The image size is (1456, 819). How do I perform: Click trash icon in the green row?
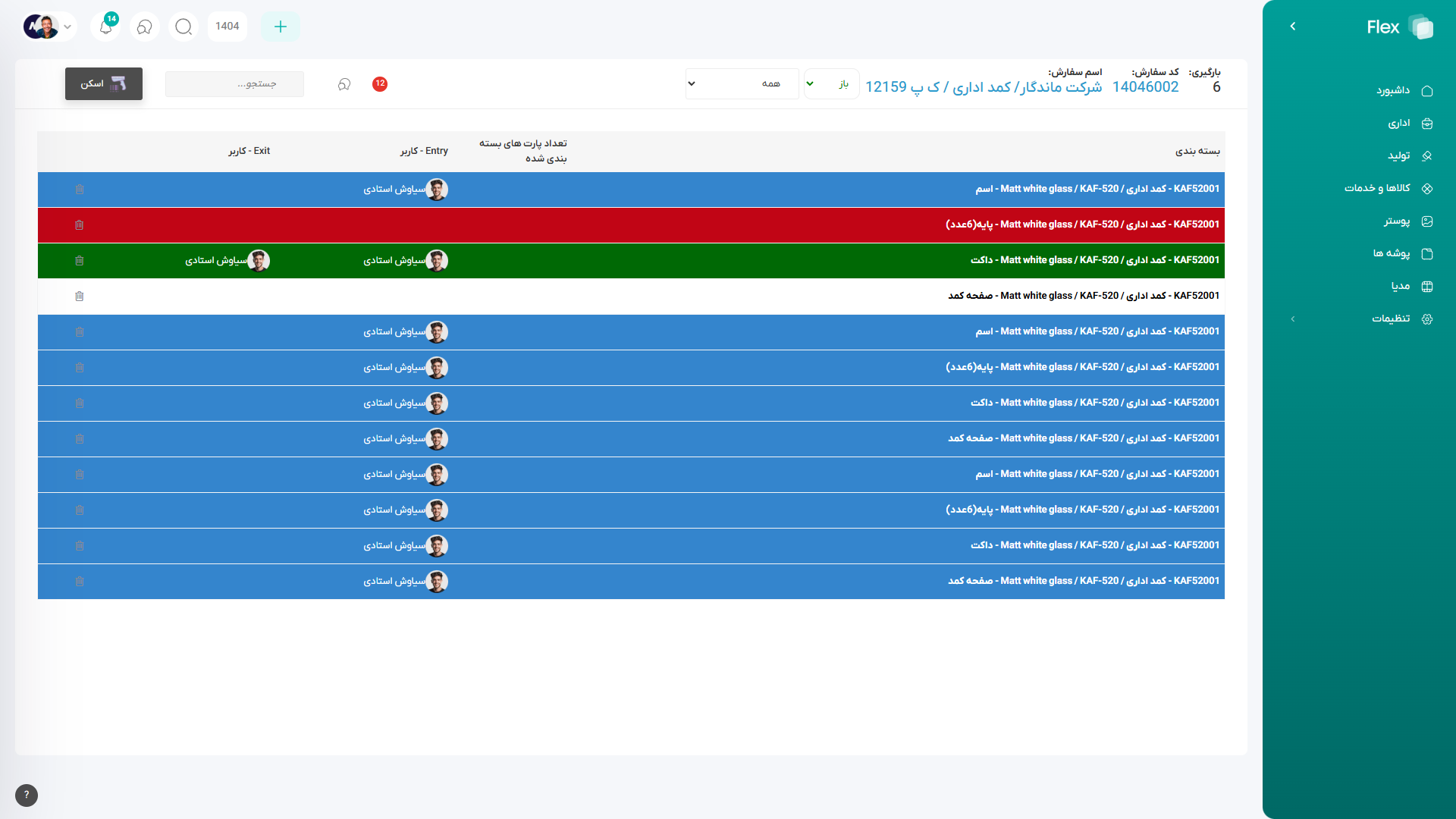tap(80, 261)
